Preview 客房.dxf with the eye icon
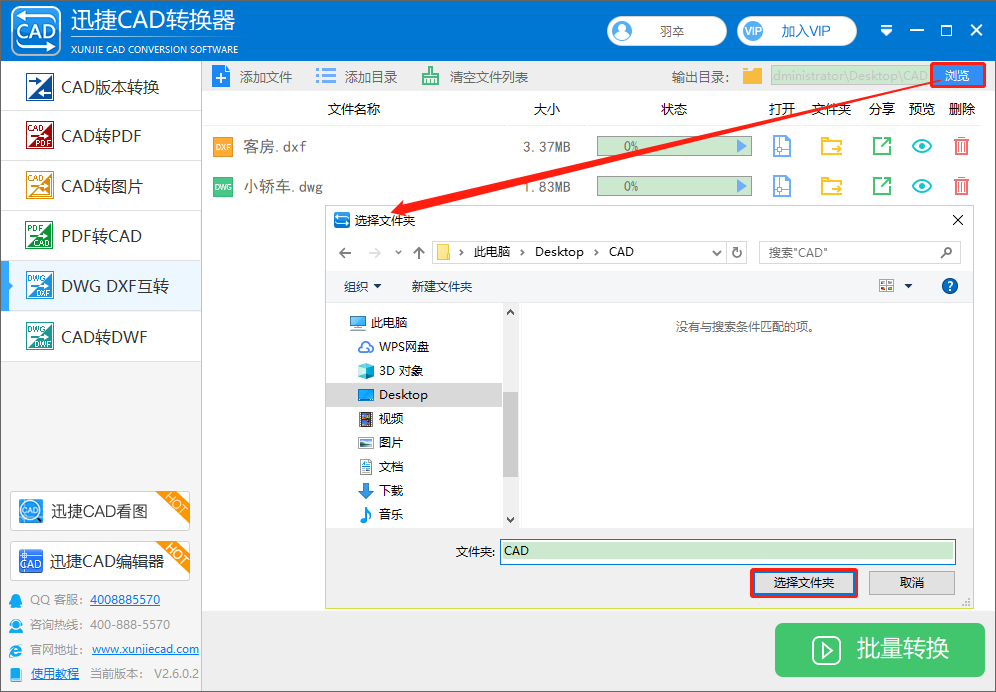 (x=921, y=146)
